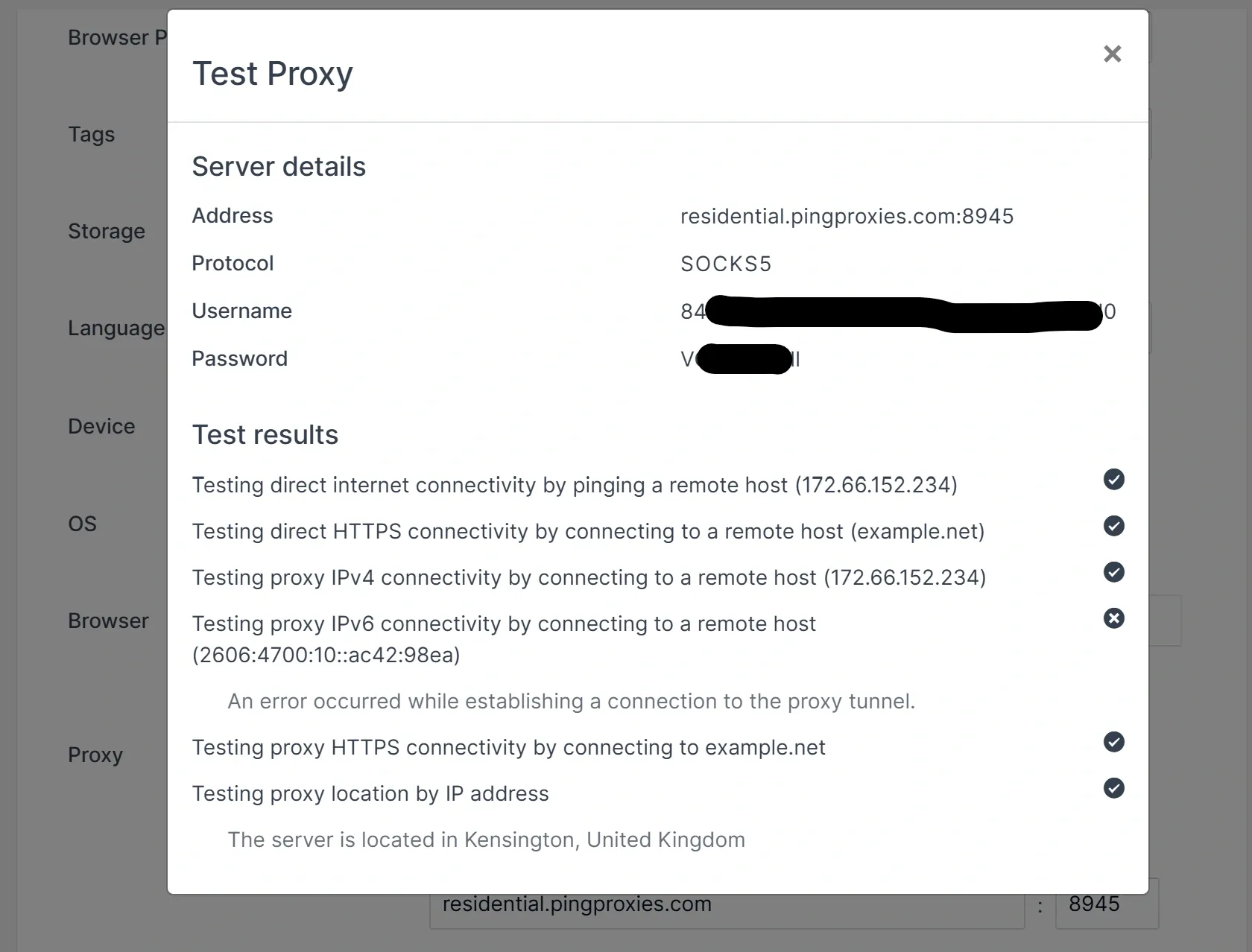
Task: Select the Proxy section in the sidebar
Action: [95, 755]
